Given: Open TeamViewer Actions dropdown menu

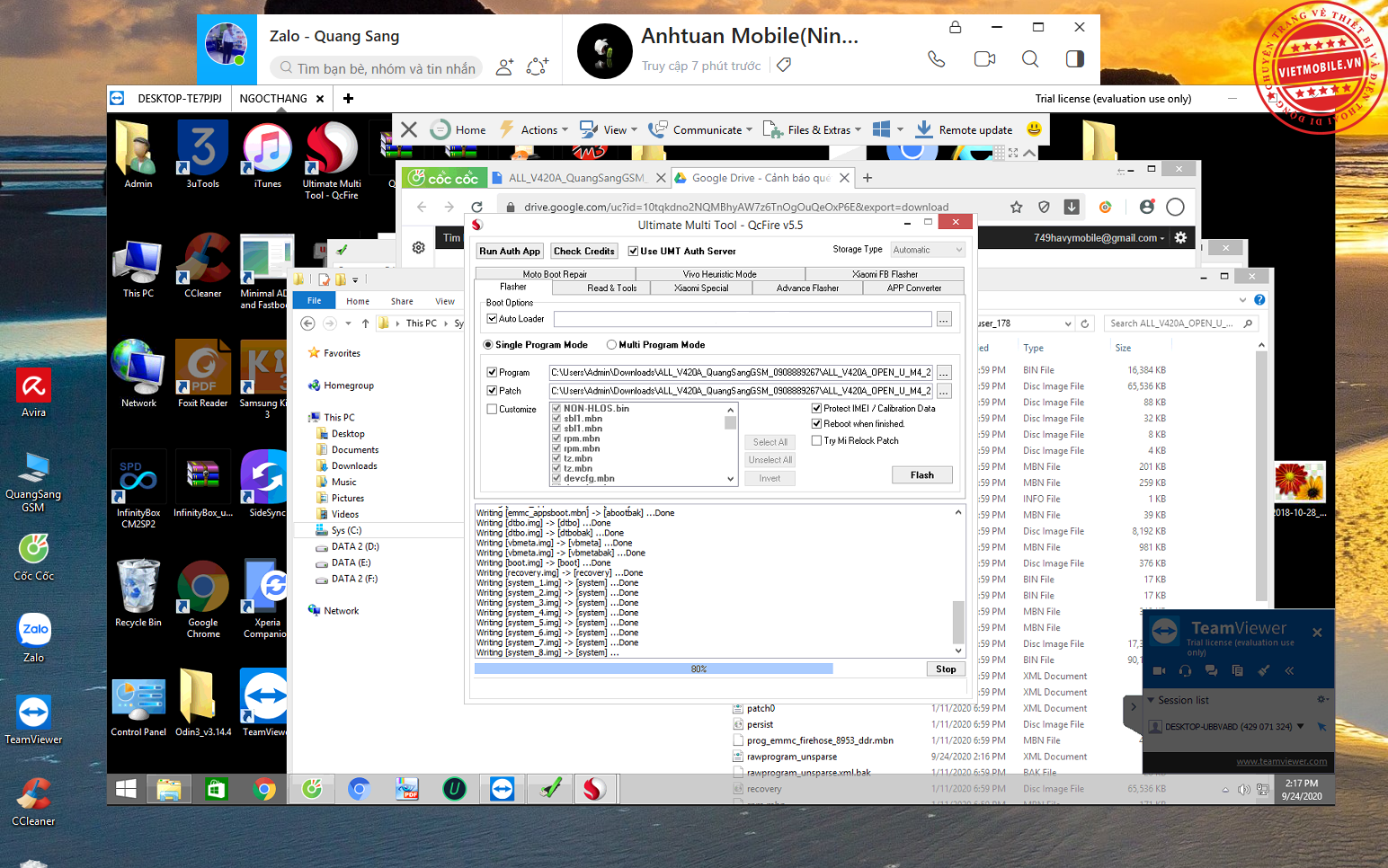Looking at the screenshot, I should click(534, 129).
